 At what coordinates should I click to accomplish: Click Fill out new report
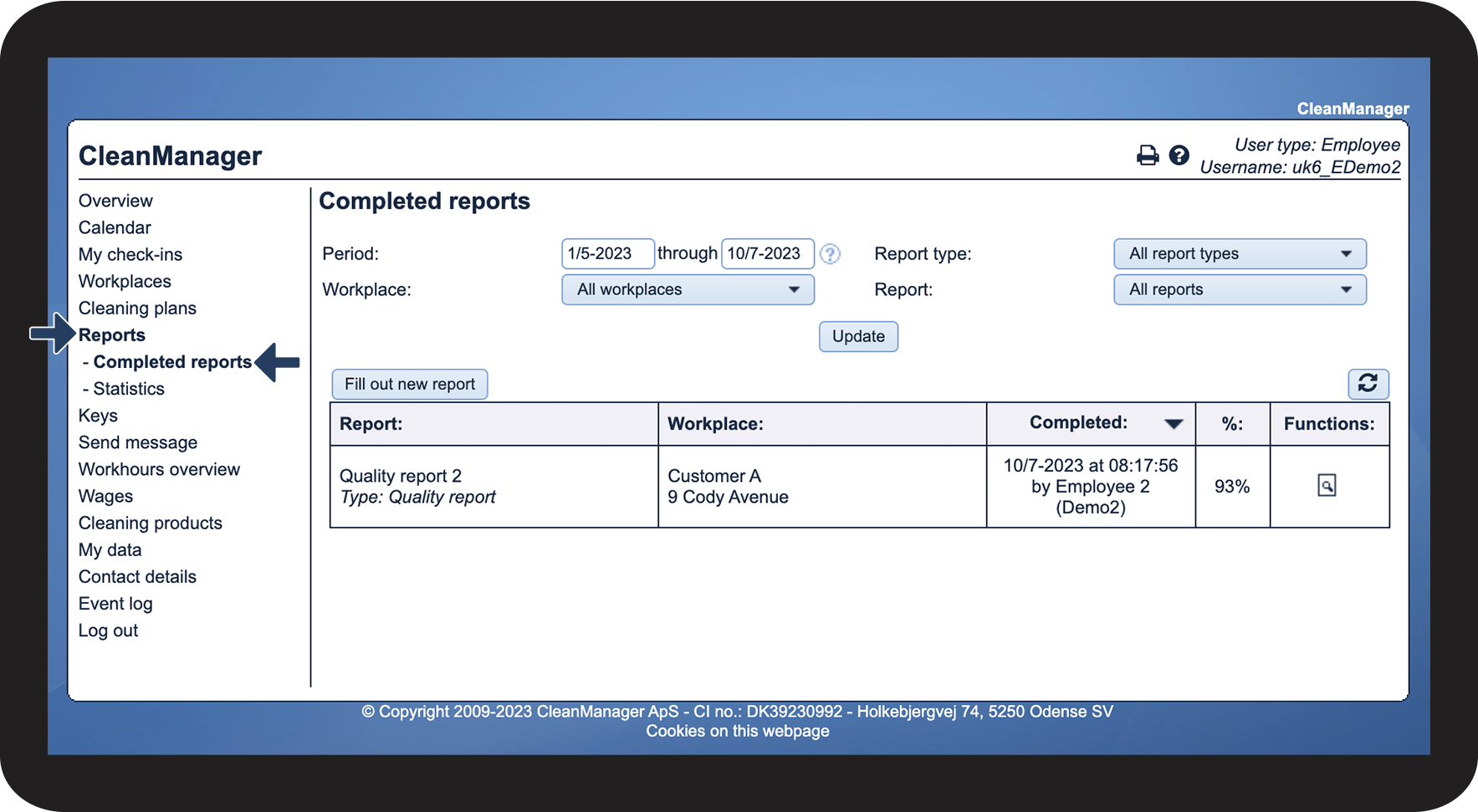409,385
